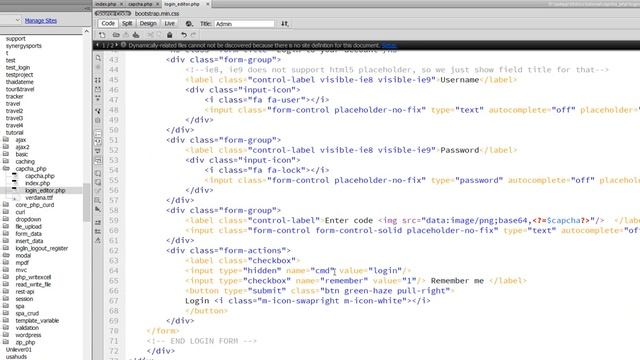Click the Expand All coding toolbar icon
Viewport: 640px width, 360px height.
98,98
